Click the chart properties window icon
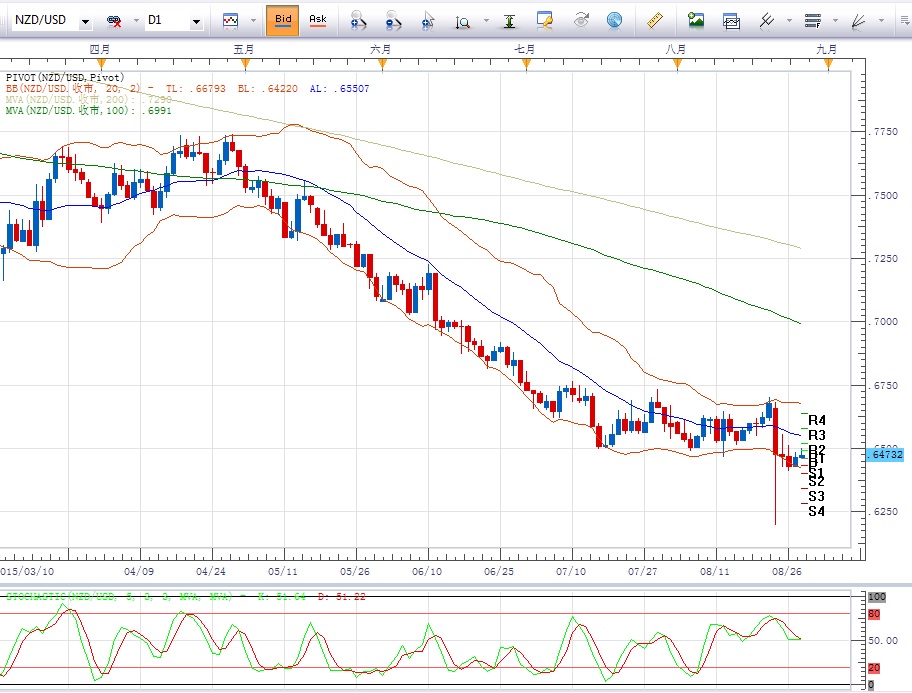 pos(545,21)
